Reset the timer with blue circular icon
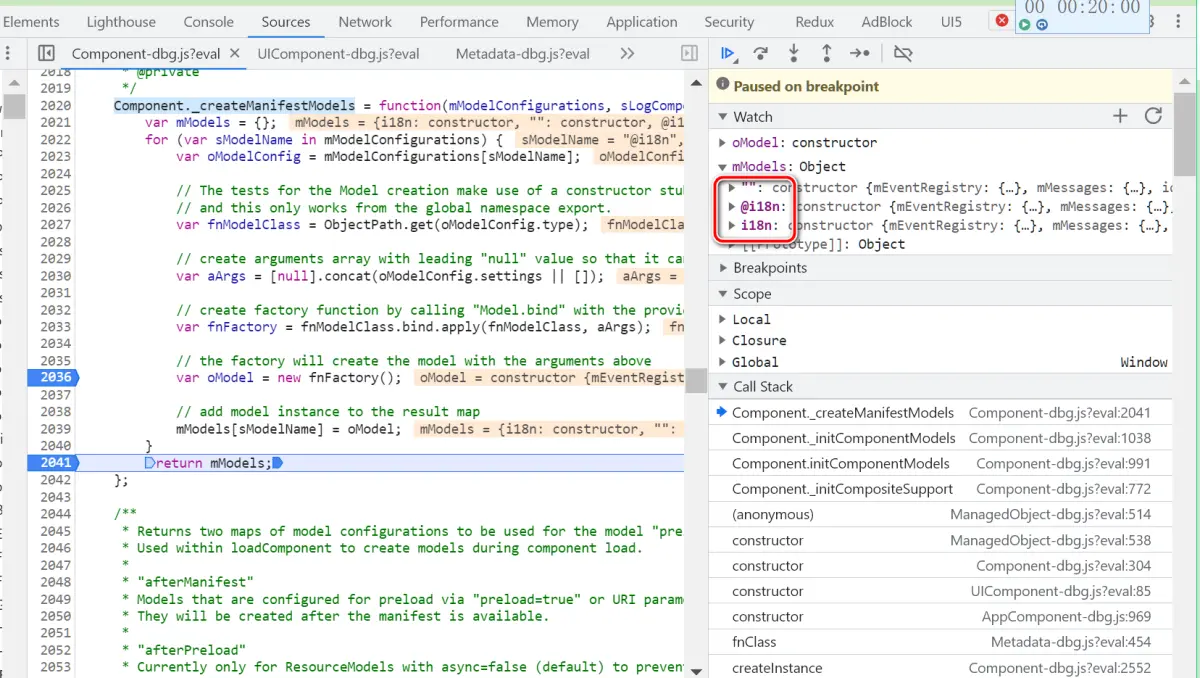Viewport: 1200px width, 678px height. pos(1042,25)
